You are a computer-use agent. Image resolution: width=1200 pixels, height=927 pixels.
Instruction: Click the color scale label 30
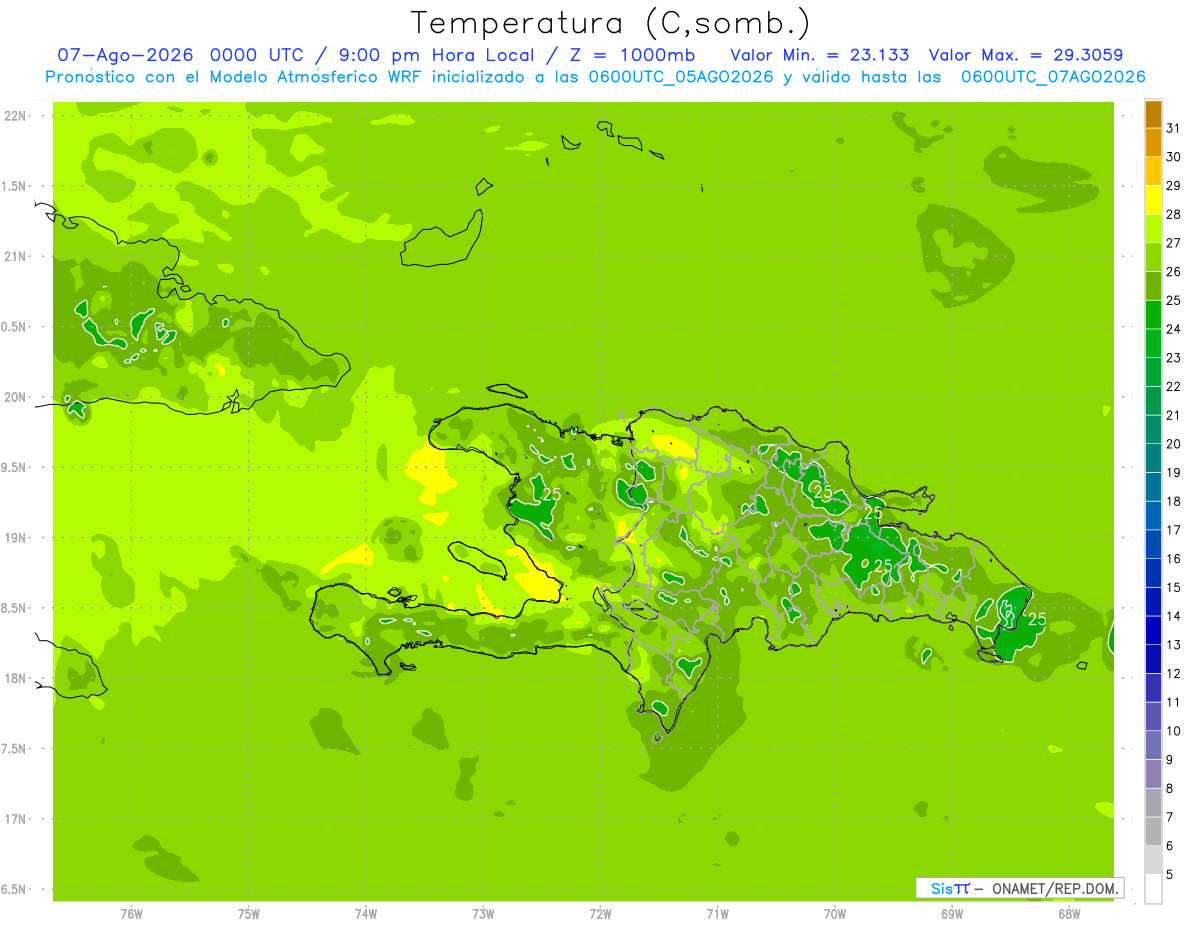point(1173,157)
